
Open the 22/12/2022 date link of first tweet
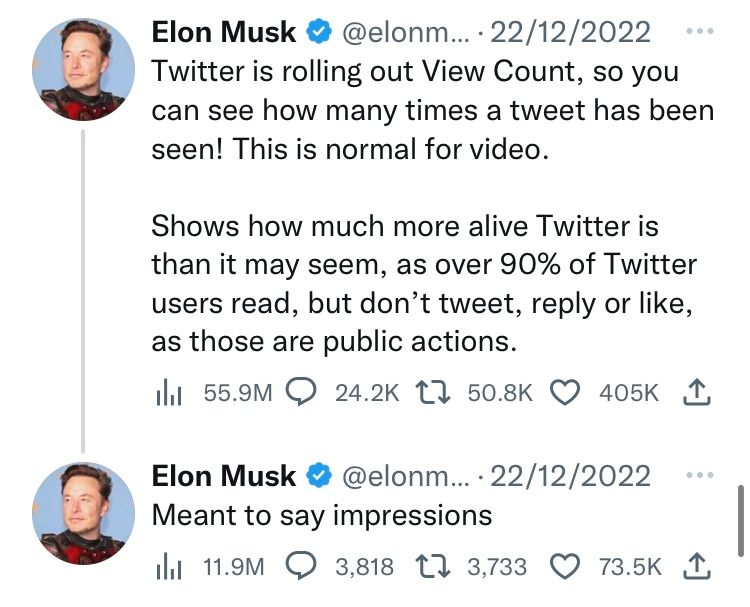point(570,33)
